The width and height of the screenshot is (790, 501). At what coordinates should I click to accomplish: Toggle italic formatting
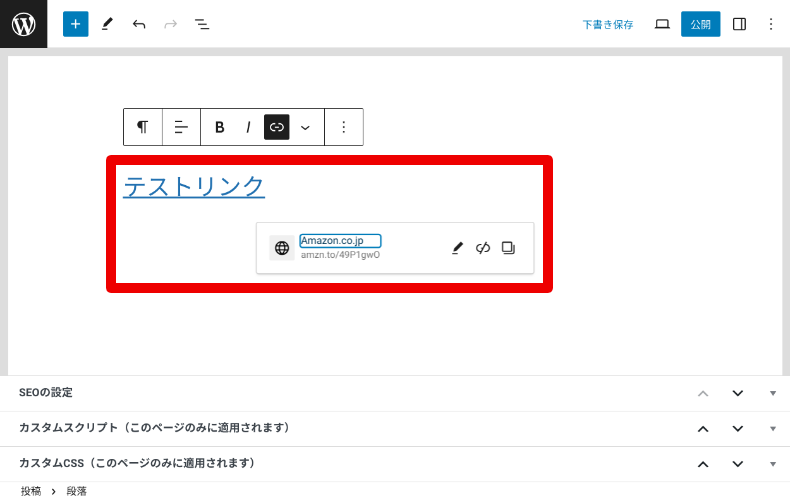[x=248, y=127]
